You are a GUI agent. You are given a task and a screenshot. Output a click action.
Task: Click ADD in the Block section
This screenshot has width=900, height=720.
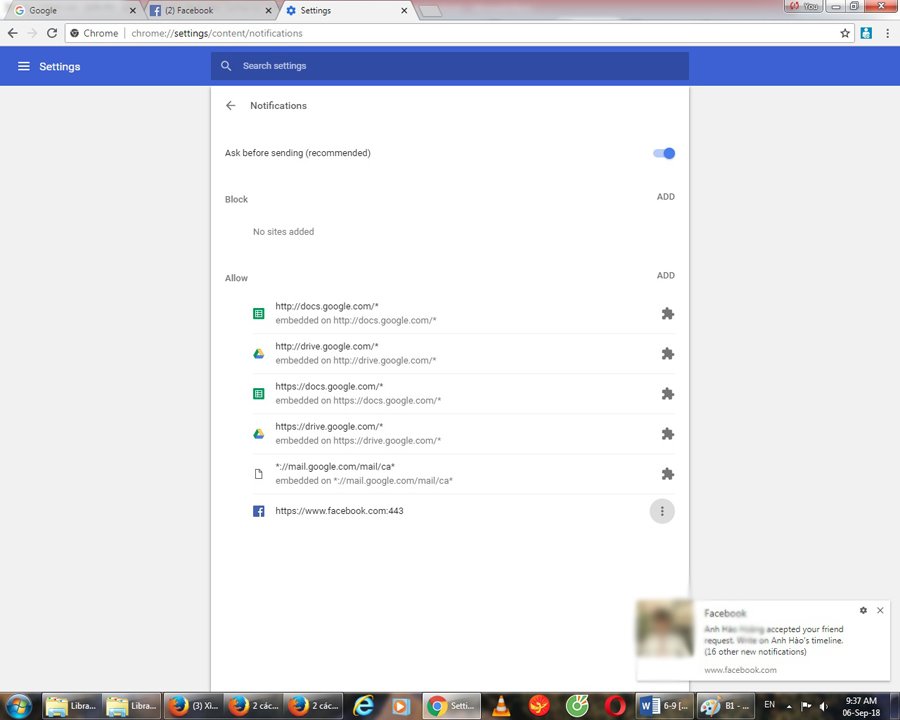[665, 197]
